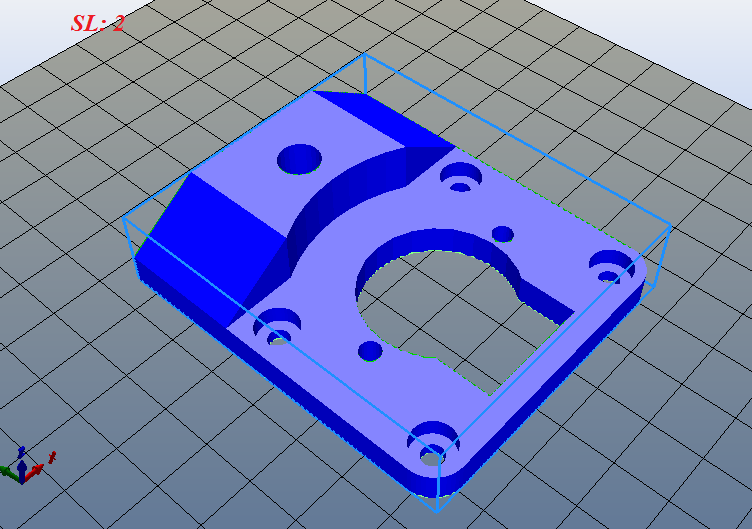752x529 pixels.
Task: Click the small hole right of the circular cutout
Action: tap(503, 234)
